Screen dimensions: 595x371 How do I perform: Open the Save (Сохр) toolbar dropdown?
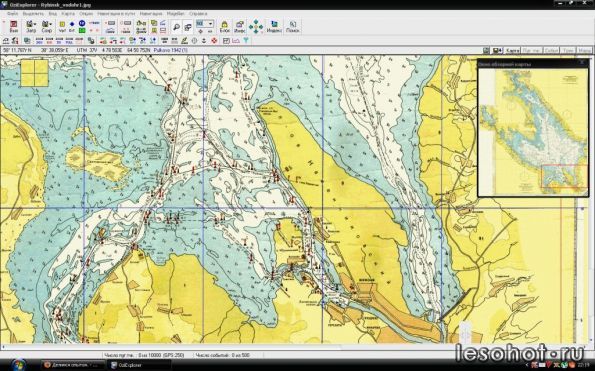point(47,27)
